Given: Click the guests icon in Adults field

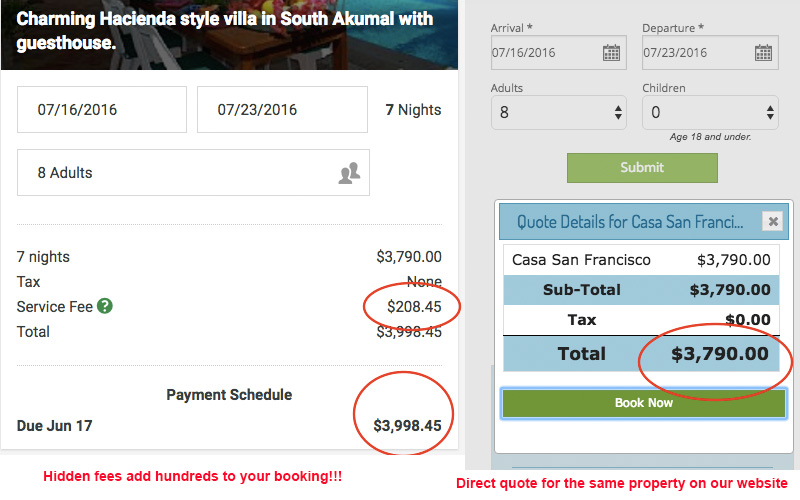Looking at the screenshot, I should point(348,173).
